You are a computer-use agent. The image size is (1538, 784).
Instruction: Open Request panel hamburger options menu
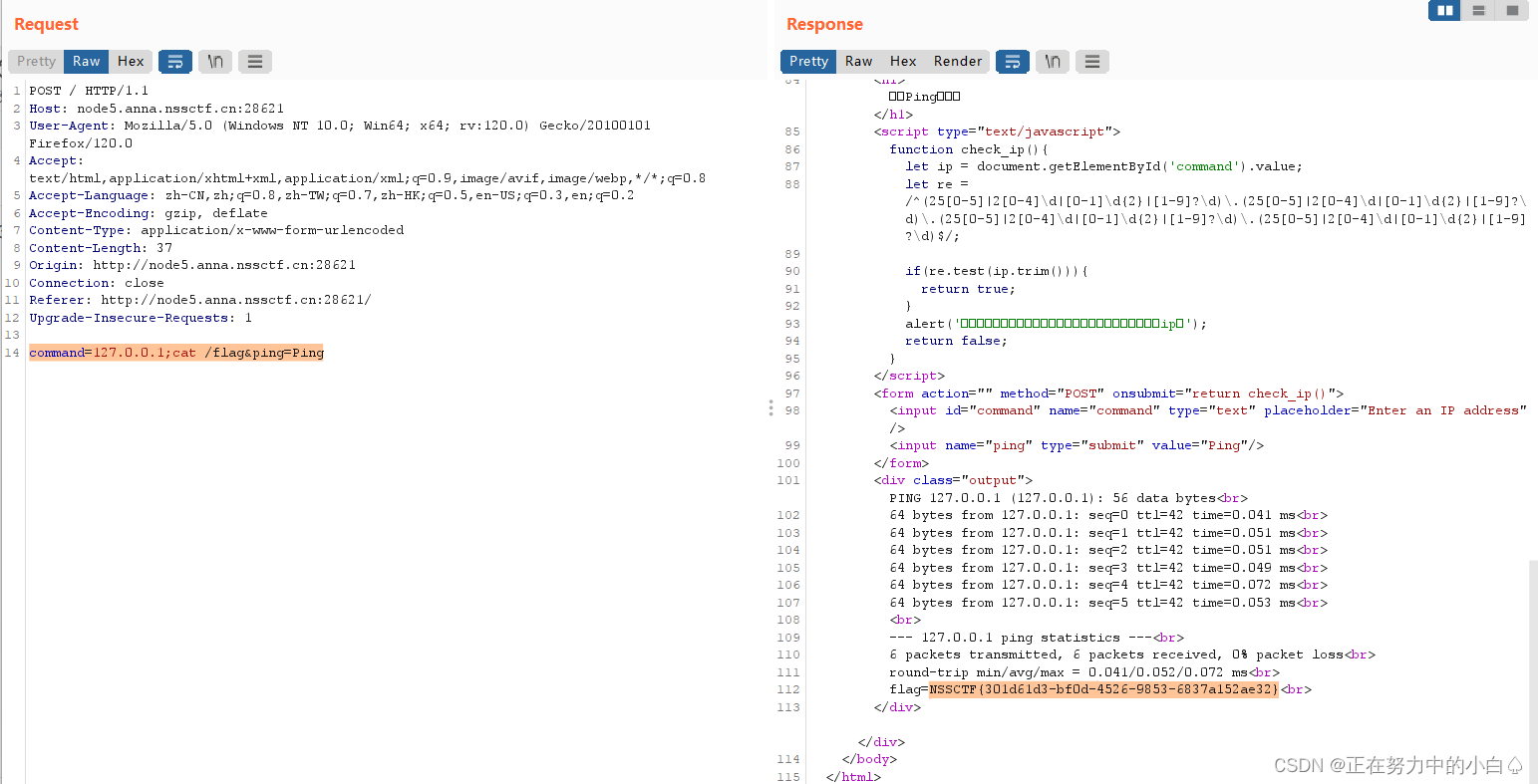(255, 62)
